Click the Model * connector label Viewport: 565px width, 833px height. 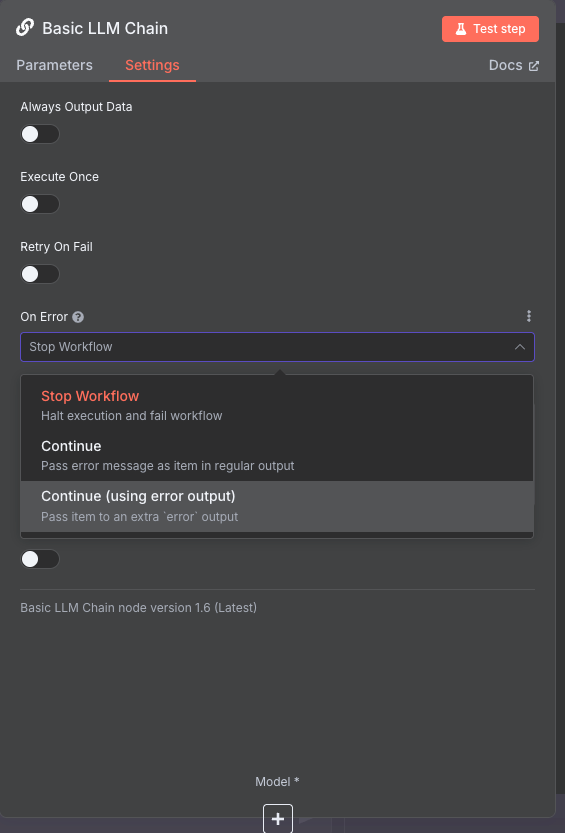277,781
